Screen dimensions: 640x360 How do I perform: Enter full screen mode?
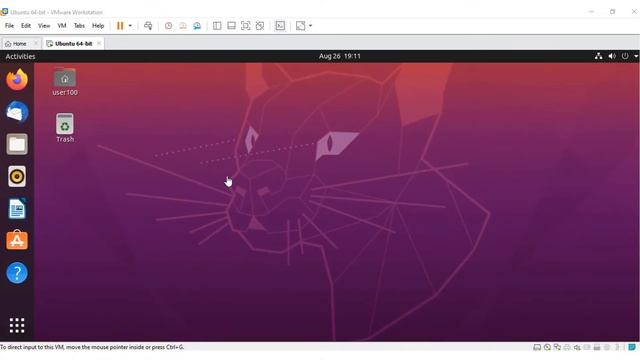(x=246, y=26)
